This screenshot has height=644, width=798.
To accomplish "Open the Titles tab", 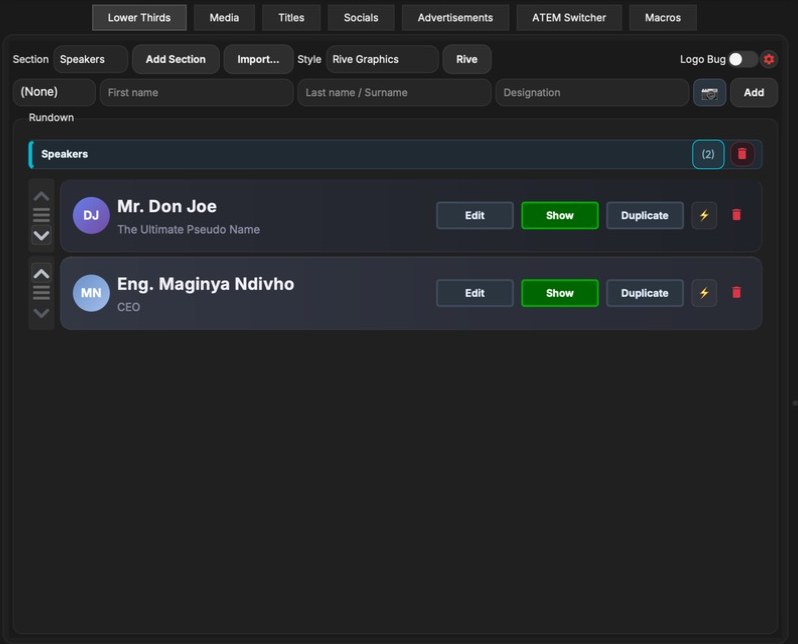I will pyautogui.click(x=291, y=18).
